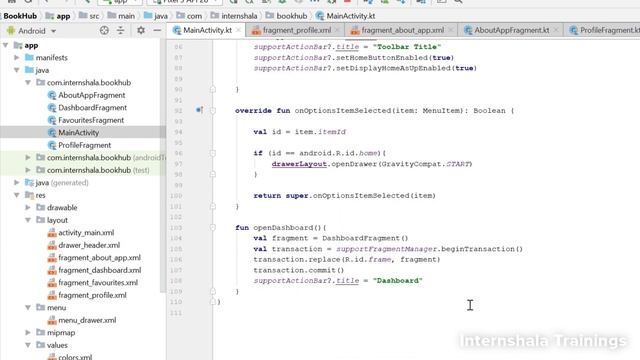This screenshot has height=360, width=640.
Task: Click the collapse all icon in project panel
Action: (120, 30)
